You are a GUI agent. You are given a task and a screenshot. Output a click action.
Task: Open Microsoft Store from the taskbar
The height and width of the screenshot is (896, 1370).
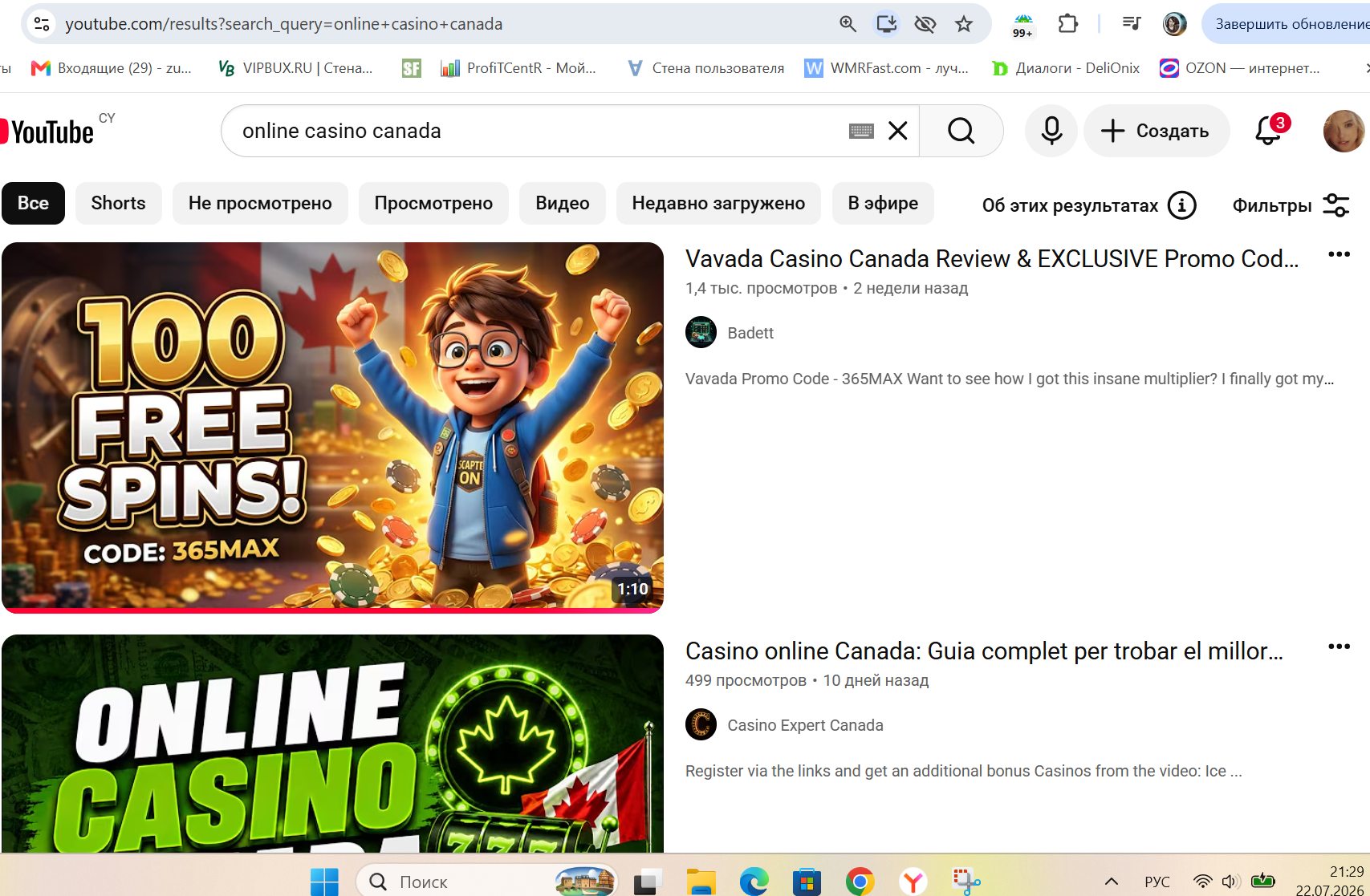807,882
